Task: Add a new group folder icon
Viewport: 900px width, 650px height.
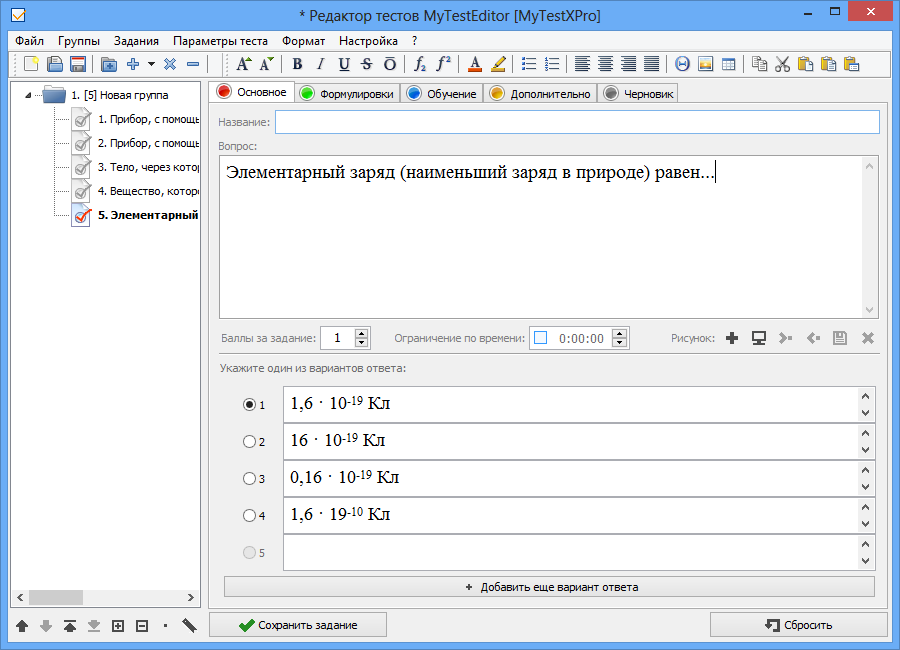Action: 108,64
